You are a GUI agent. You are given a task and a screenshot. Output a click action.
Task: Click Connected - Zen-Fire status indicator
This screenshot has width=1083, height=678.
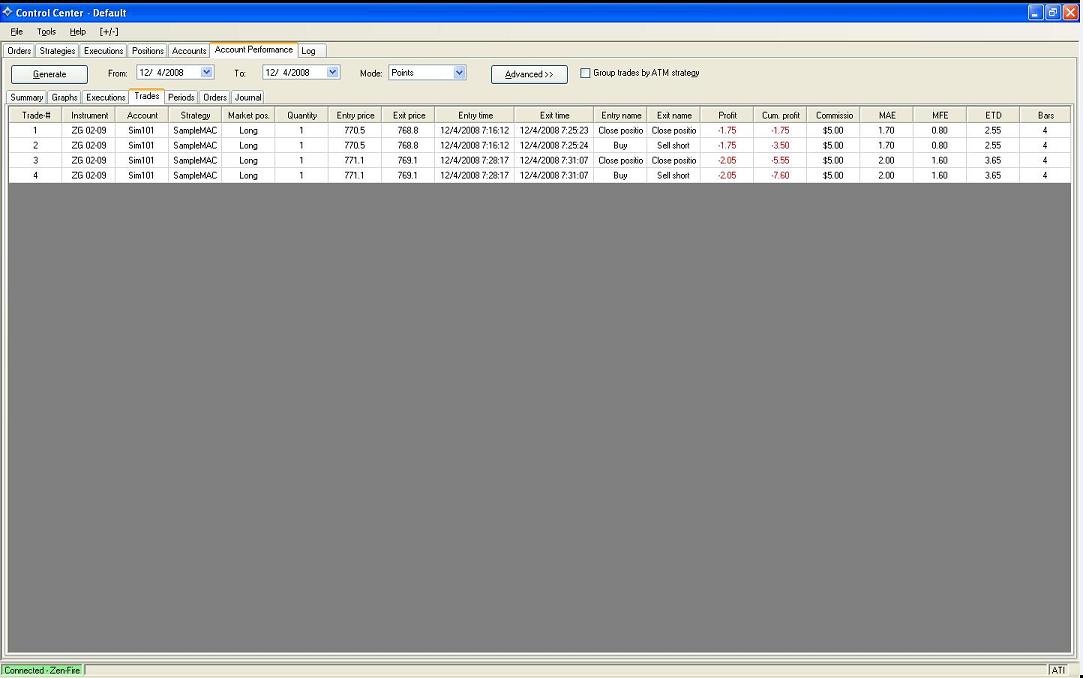[42, 670]
